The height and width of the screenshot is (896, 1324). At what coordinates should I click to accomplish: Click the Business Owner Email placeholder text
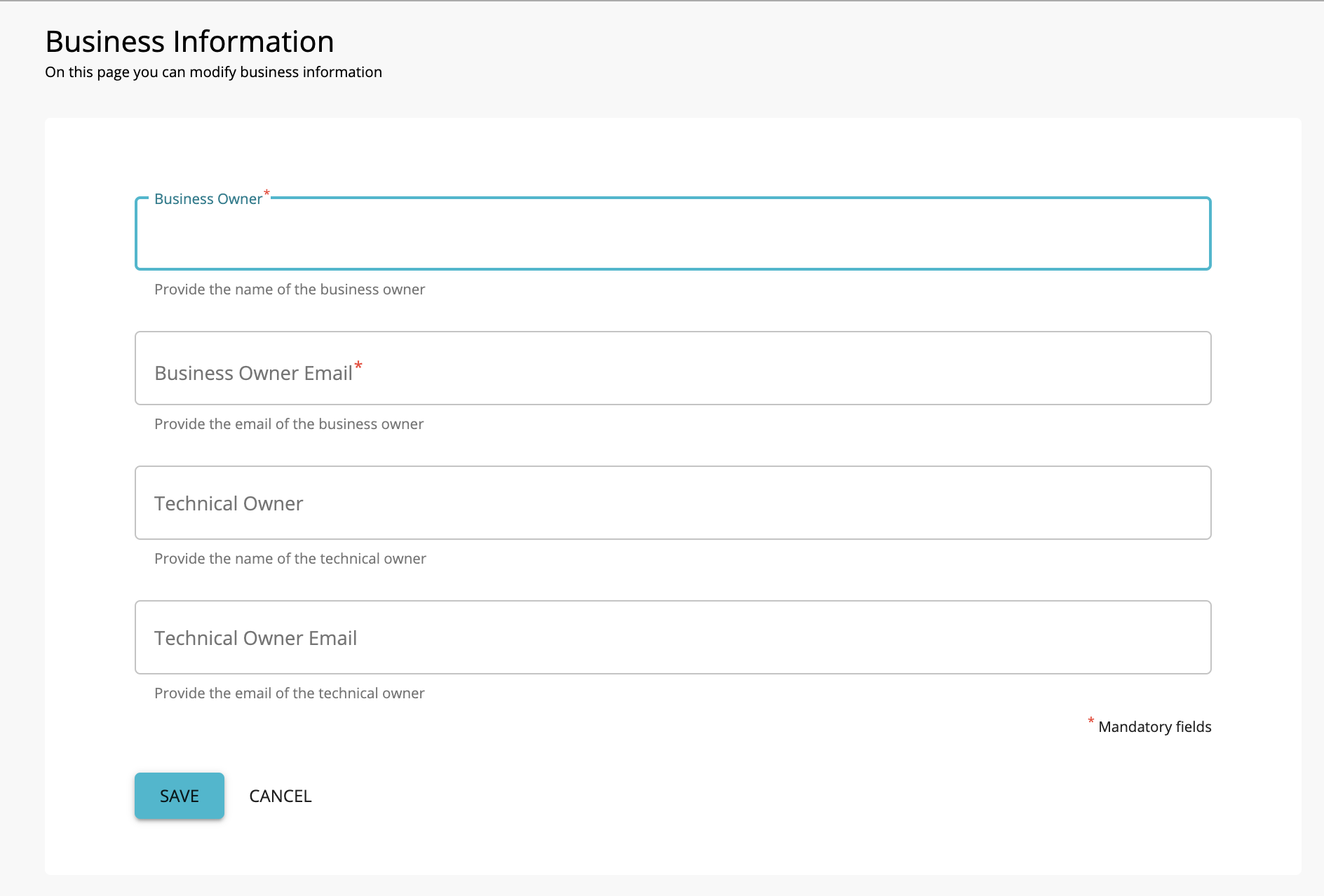(253, 372)
